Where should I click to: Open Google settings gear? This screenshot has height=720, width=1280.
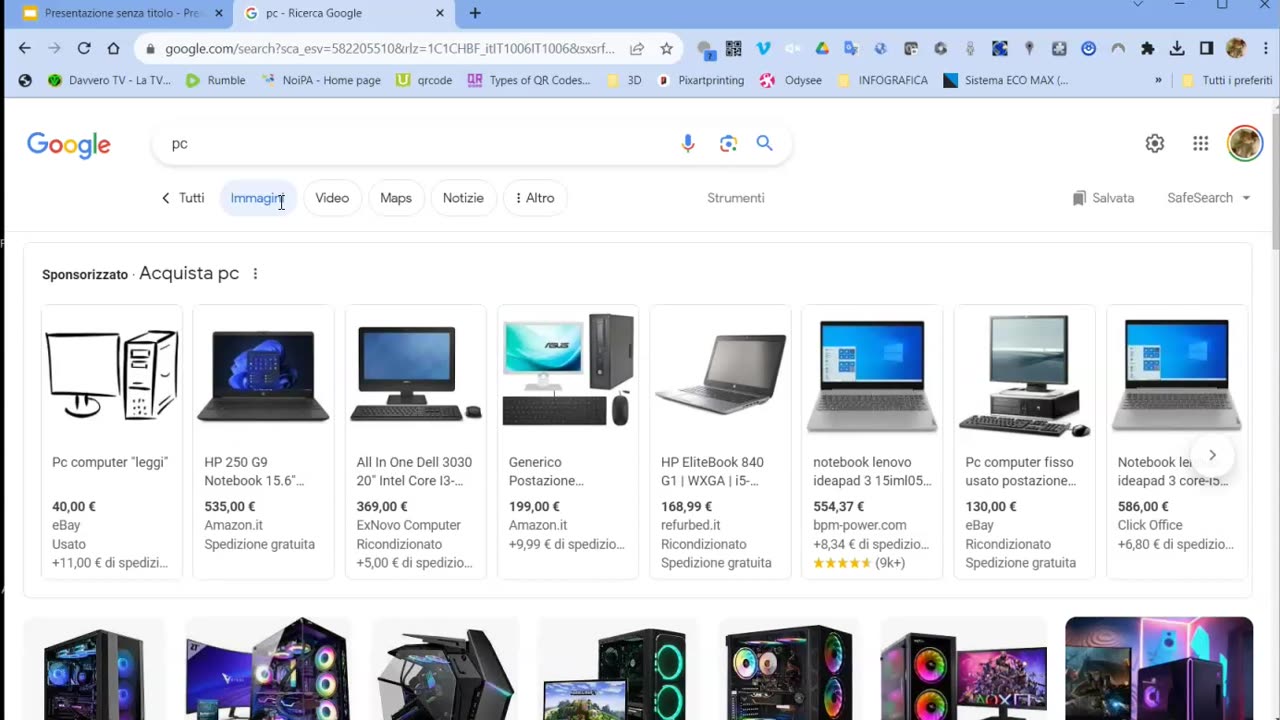[1155, 144]
